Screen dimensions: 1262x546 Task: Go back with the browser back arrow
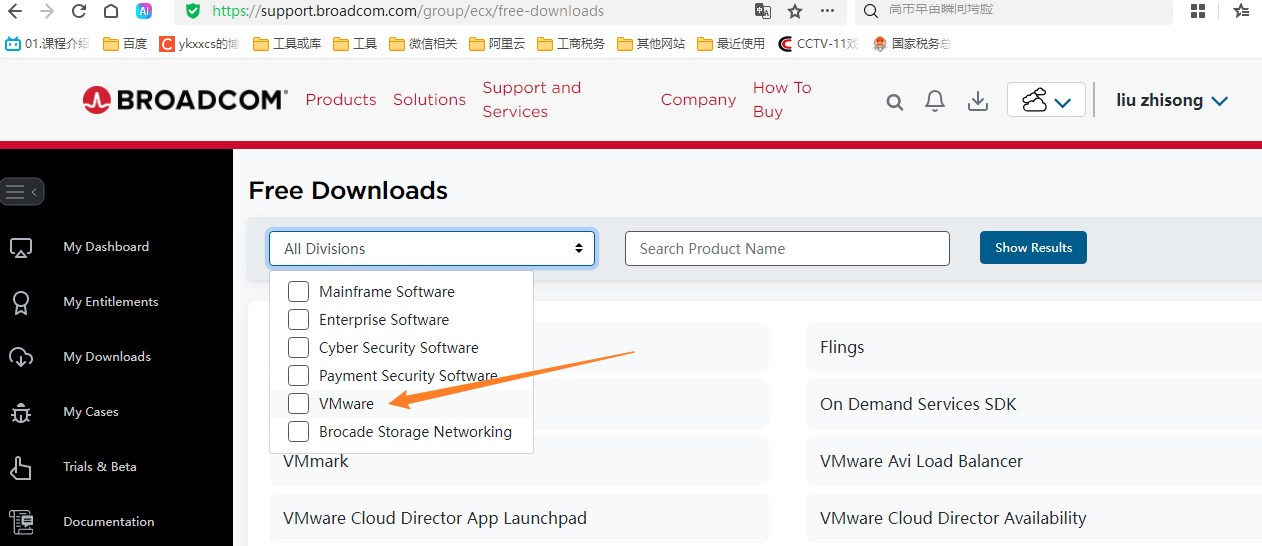pyautogui.click(x=15, y=11)
